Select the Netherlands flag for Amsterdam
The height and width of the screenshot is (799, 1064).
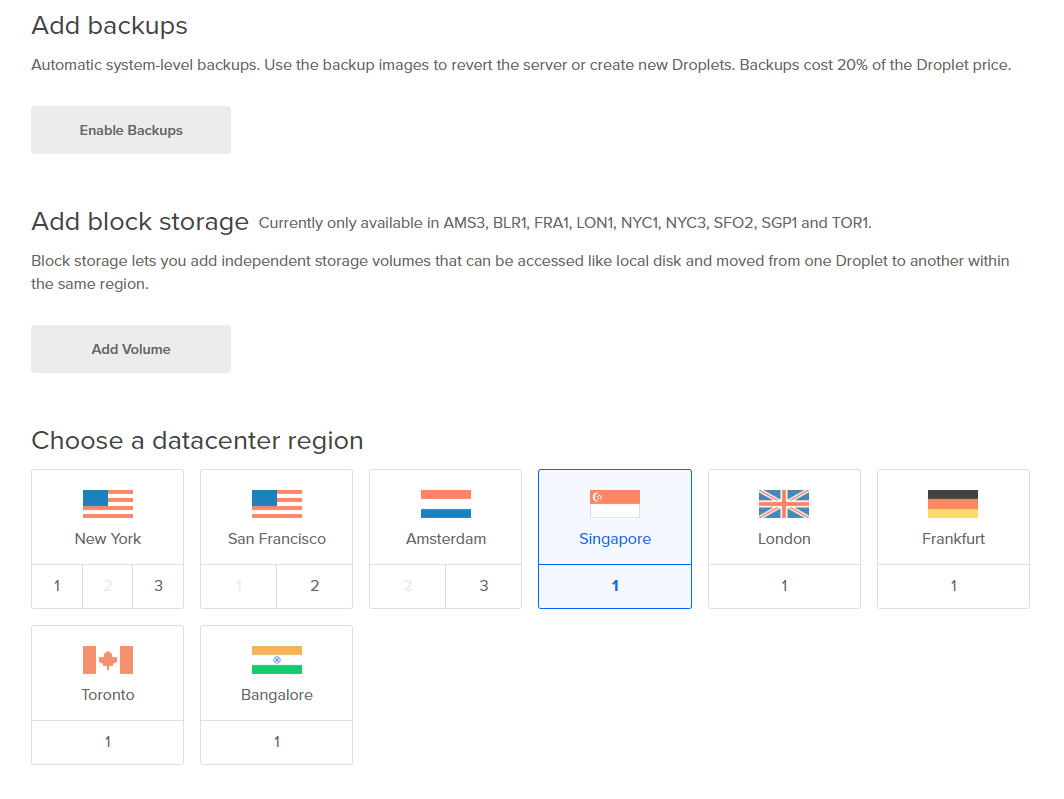[x=445, y=504]
